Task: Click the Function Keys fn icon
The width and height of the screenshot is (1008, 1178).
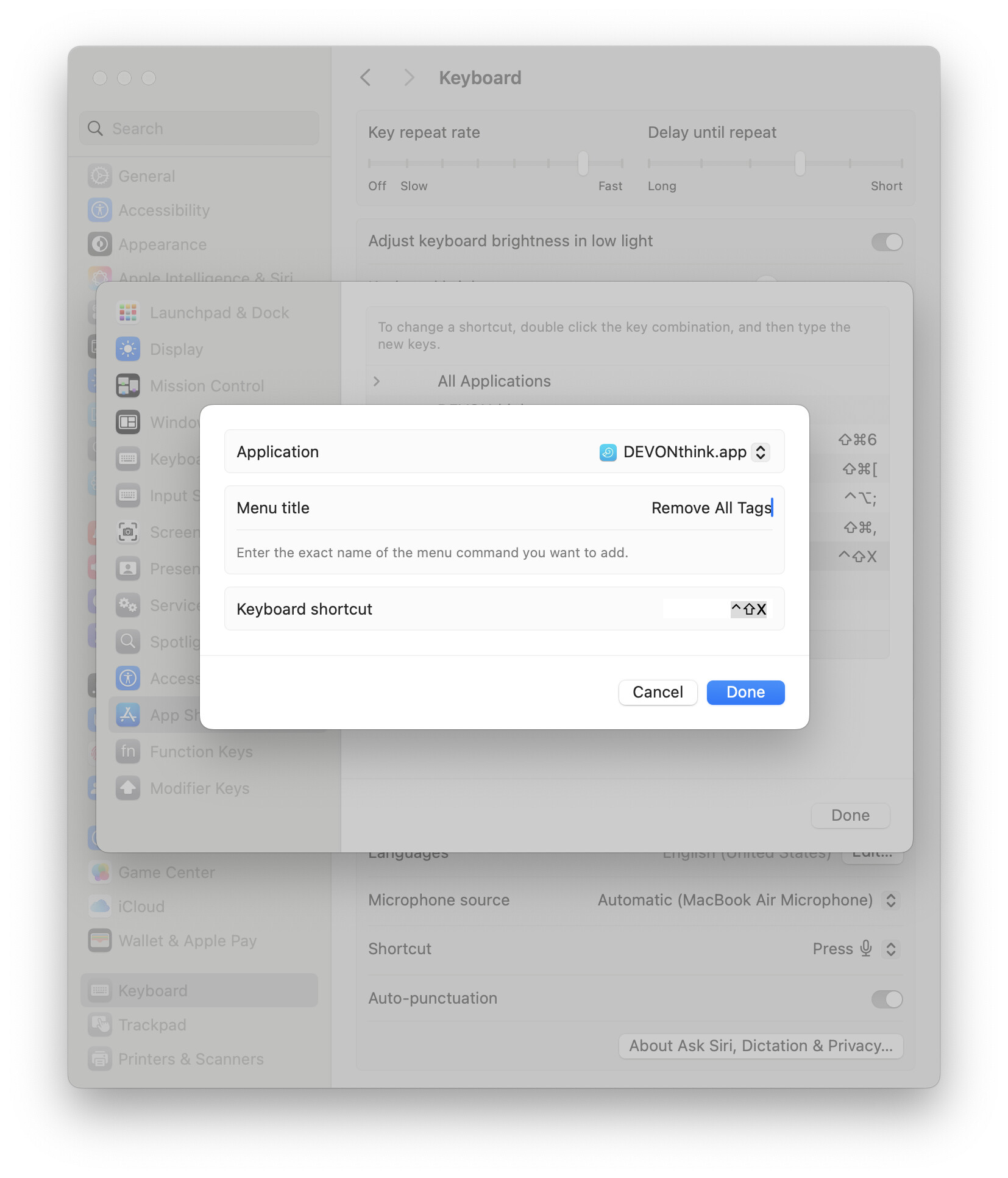Action: [x=128, y=751]
